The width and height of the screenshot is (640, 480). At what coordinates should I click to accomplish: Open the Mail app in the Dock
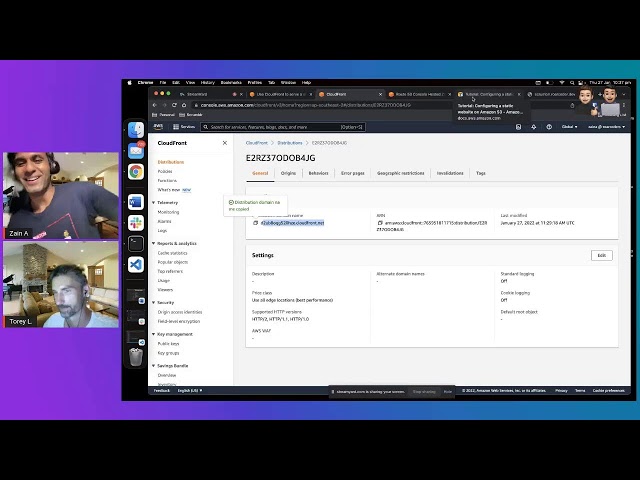(x=136, y=151)
